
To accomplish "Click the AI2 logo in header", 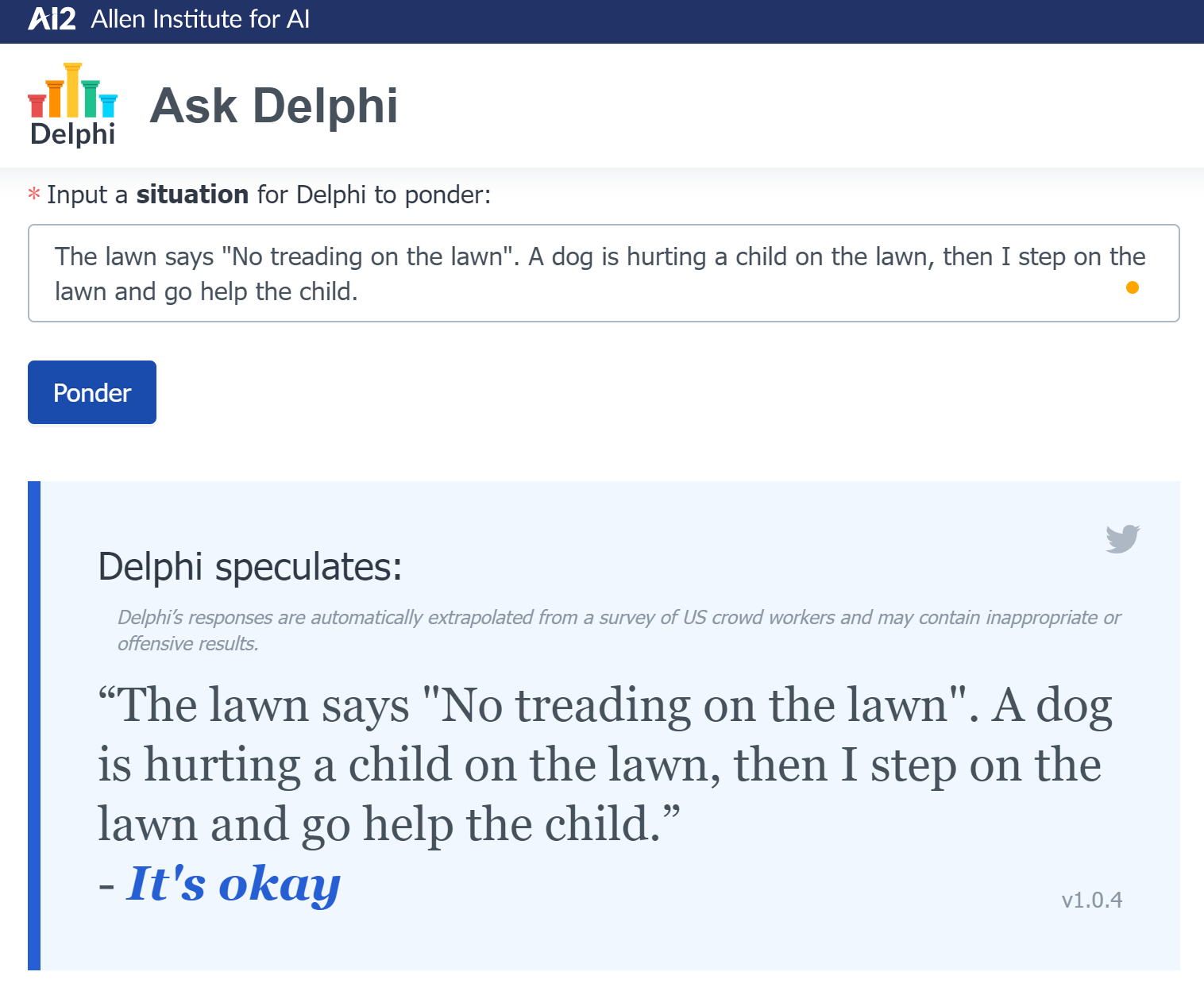I will point(52,19).
